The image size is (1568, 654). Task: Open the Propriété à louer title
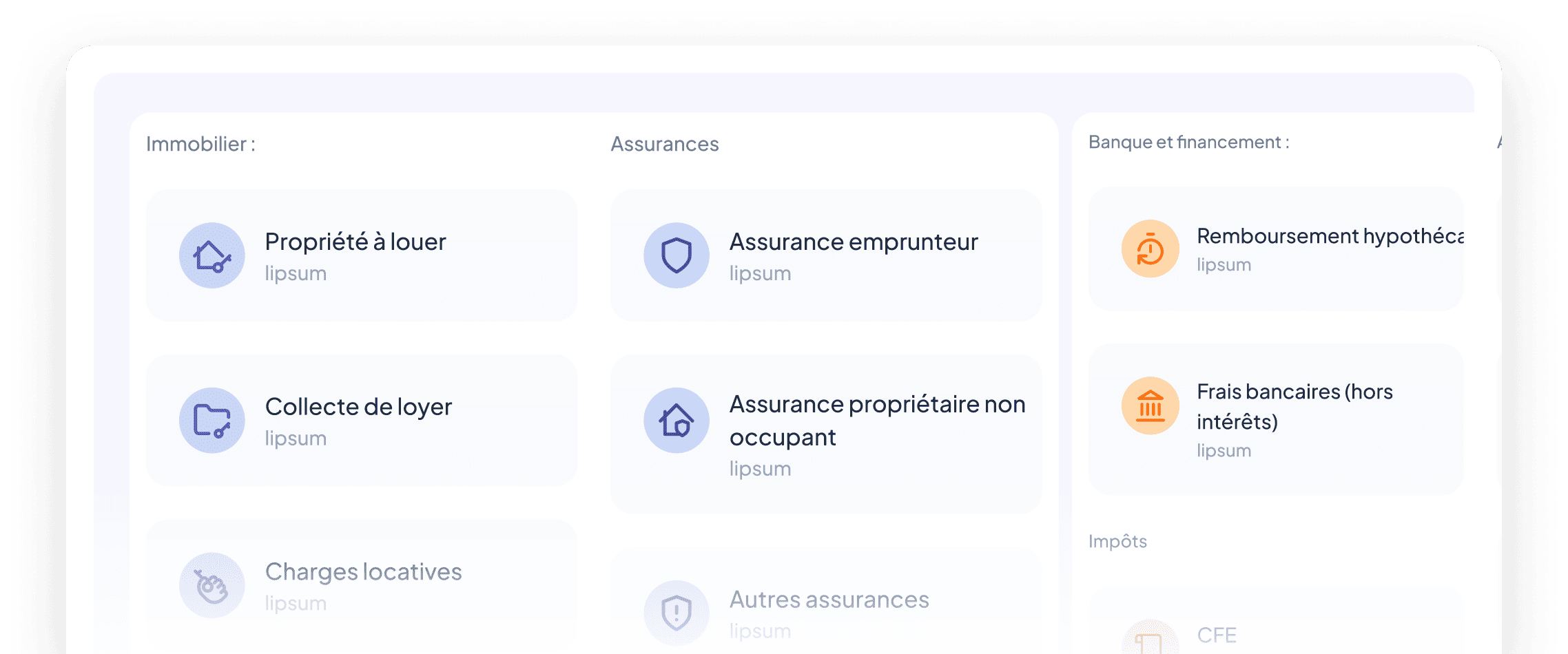[x=355, y=242]
